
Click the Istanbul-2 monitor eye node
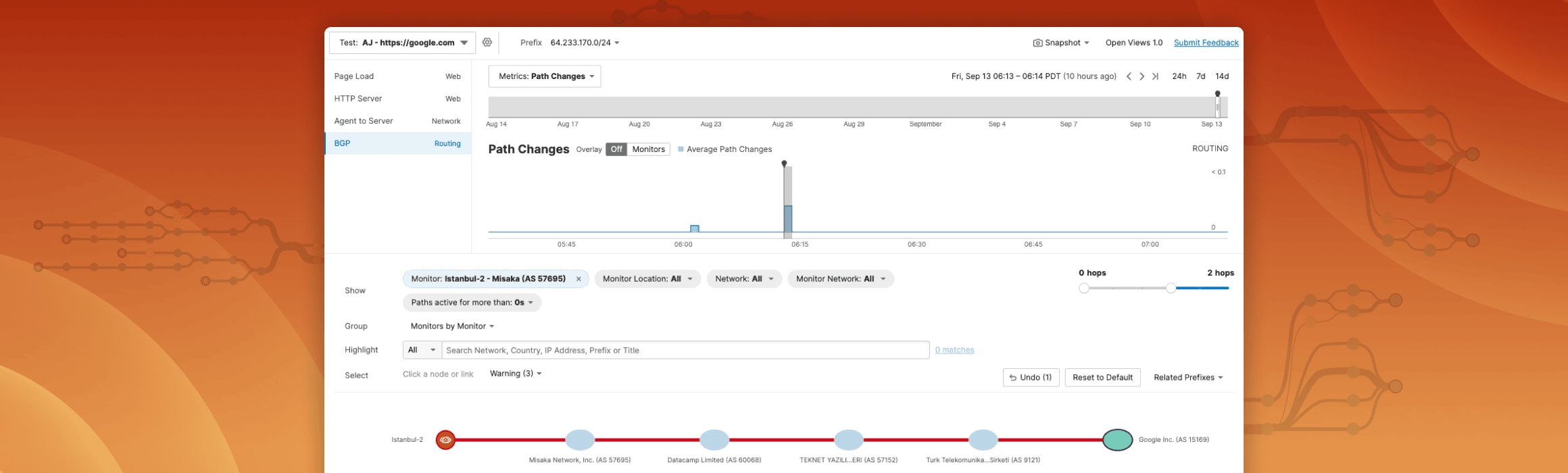(x=445, y=440)
